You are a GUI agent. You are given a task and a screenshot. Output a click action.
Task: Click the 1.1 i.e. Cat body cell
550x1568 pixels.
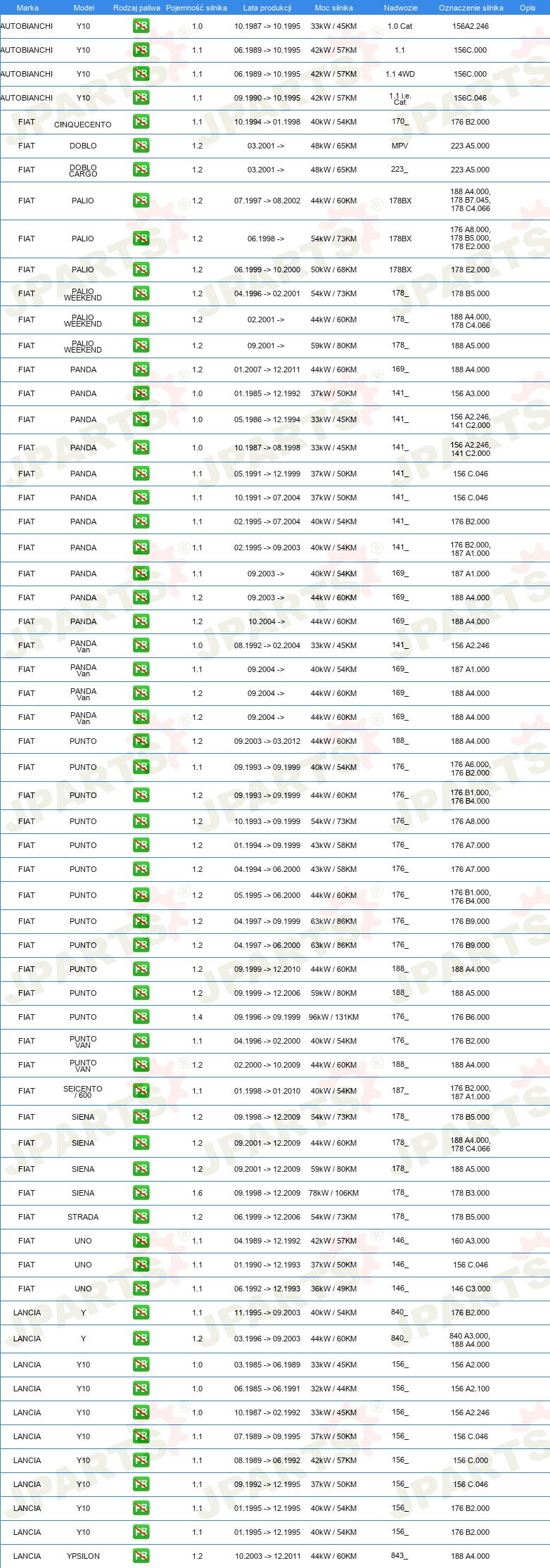(x=400, y=99)
